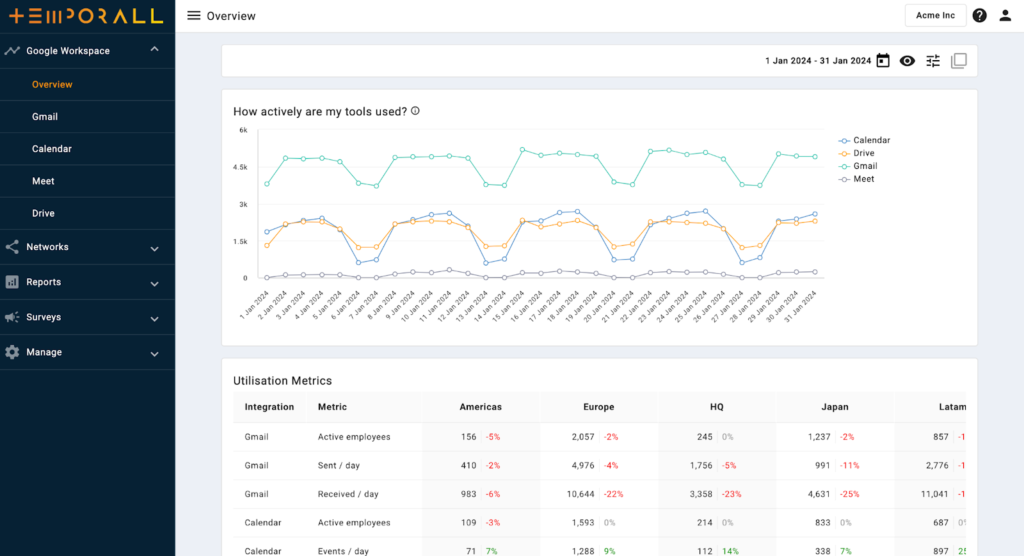Click the value 10,644 in Europe column

[581, 495]
